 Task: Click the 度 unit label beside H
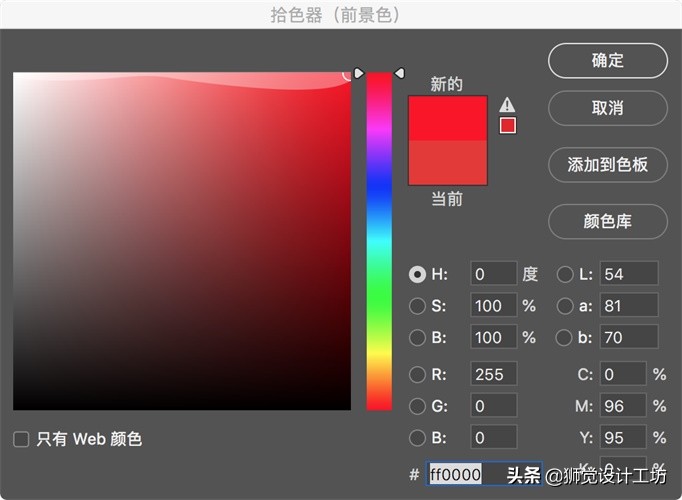[530, 274]
